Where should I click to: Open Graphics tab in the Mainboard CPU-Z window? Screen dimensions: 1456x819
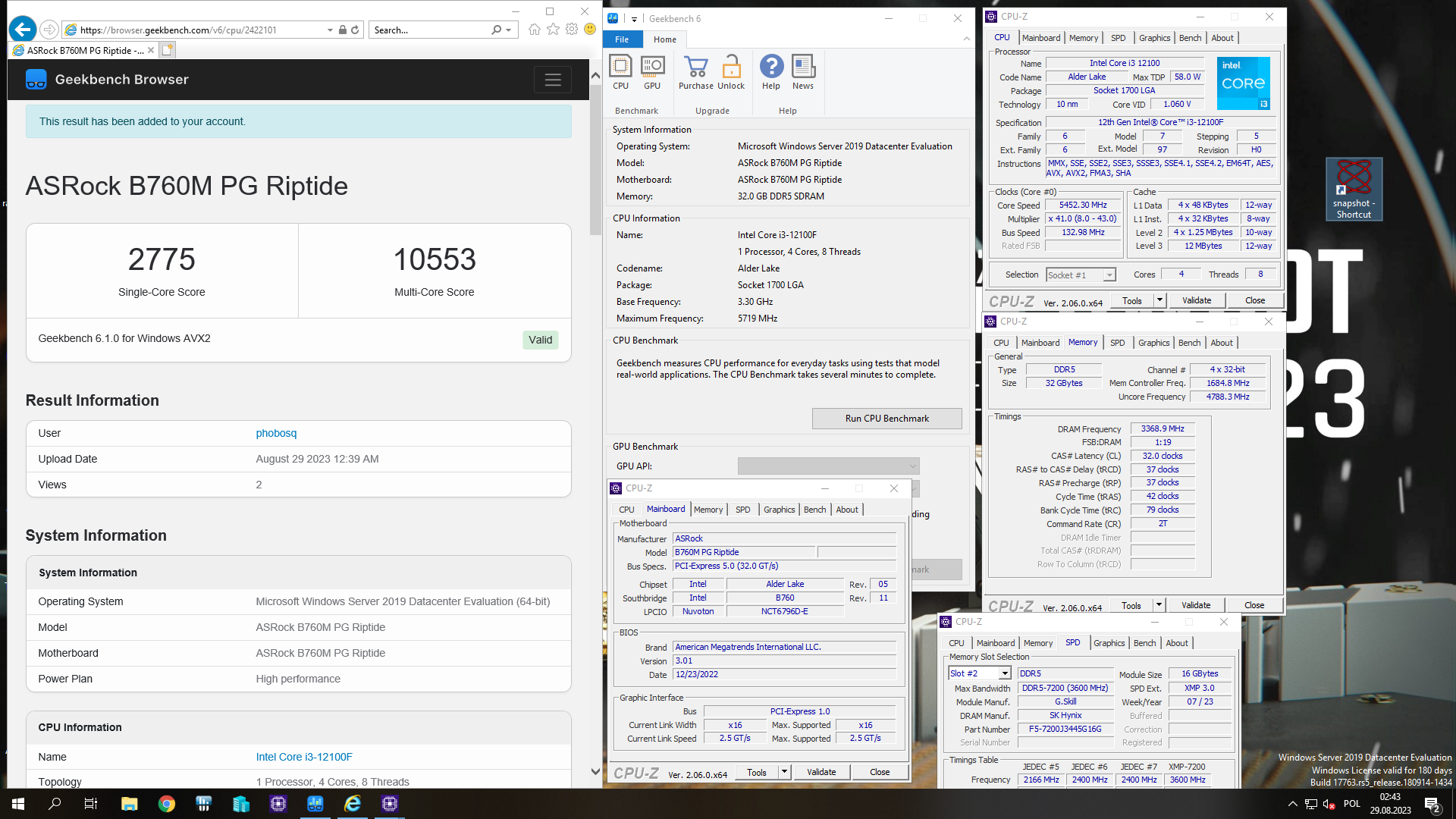point(780,510)
